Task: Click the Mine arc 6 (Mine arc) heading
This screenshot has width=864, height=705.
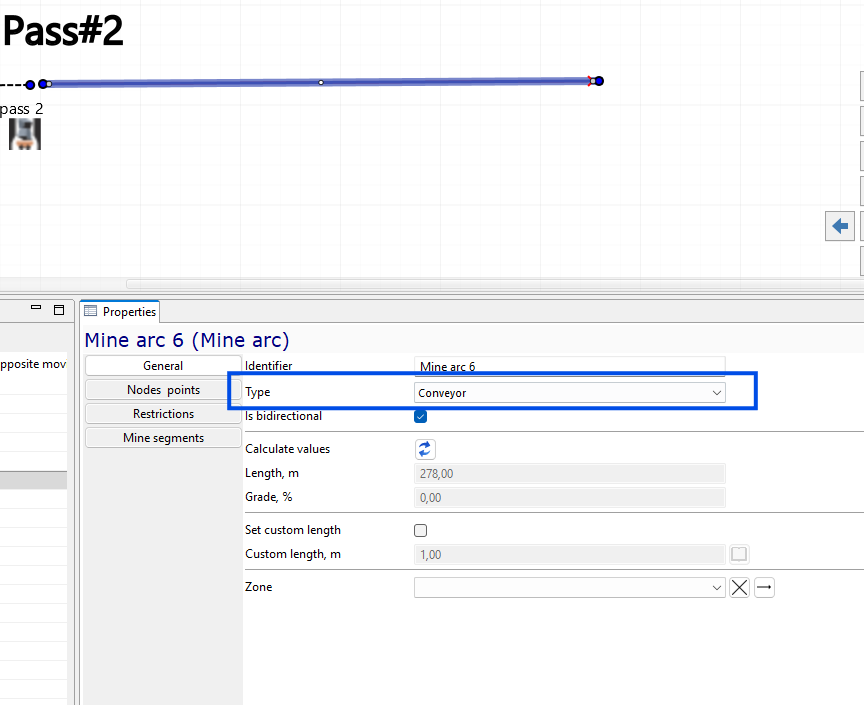Action: (x=187, y=340)
